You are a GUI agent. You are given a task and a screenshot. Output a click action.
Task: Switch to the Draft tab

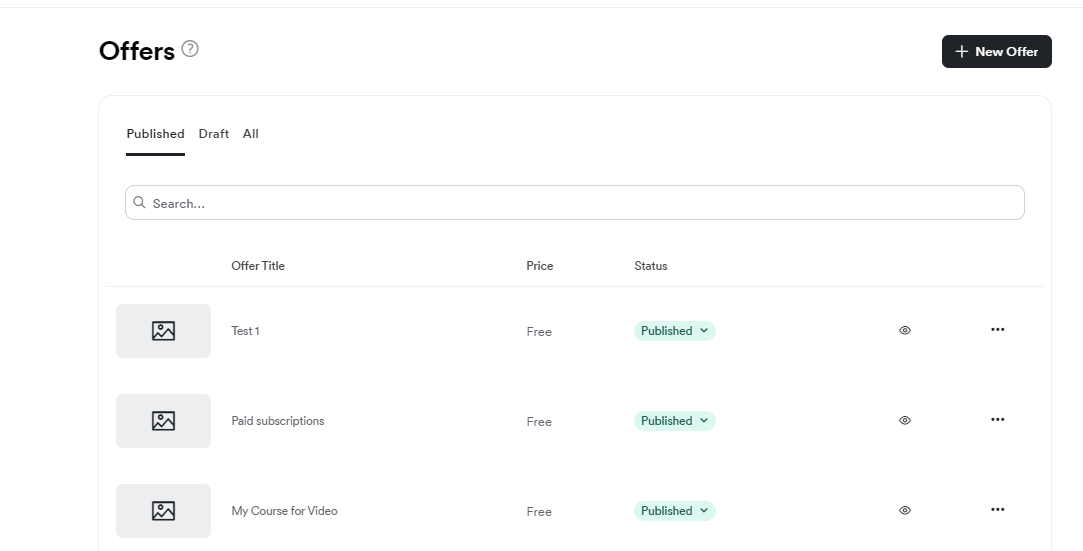213,134
